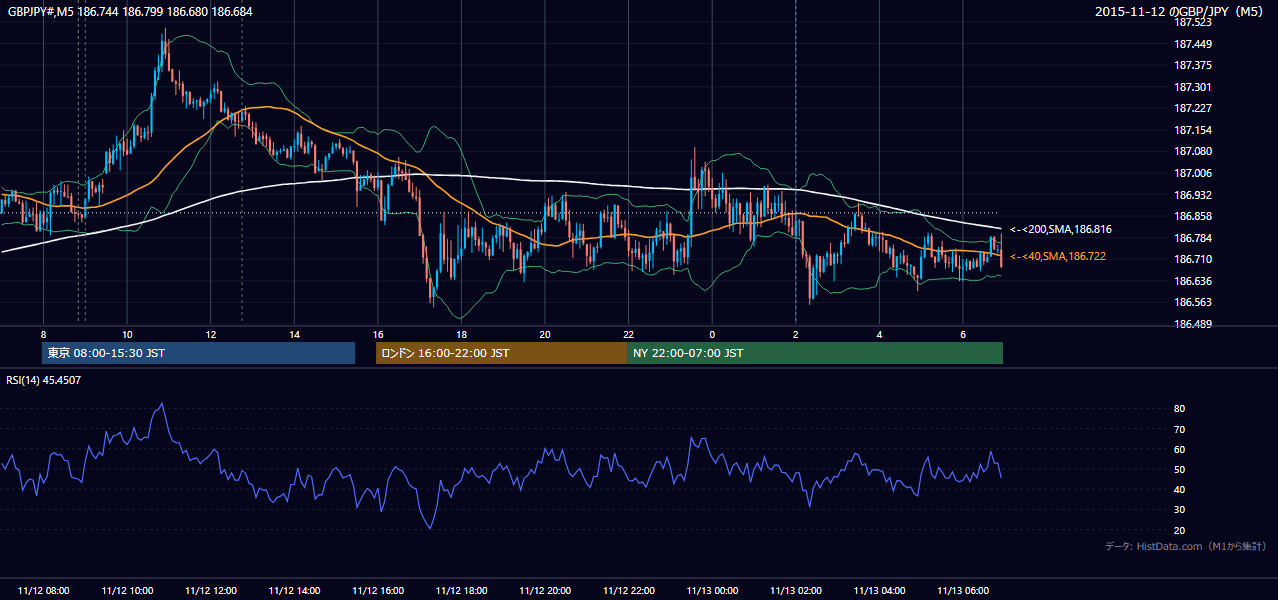Click the RSI scale value 20
Image resolution: width=1278 pixels, height=600 pixels.
tap(1180, 530)
